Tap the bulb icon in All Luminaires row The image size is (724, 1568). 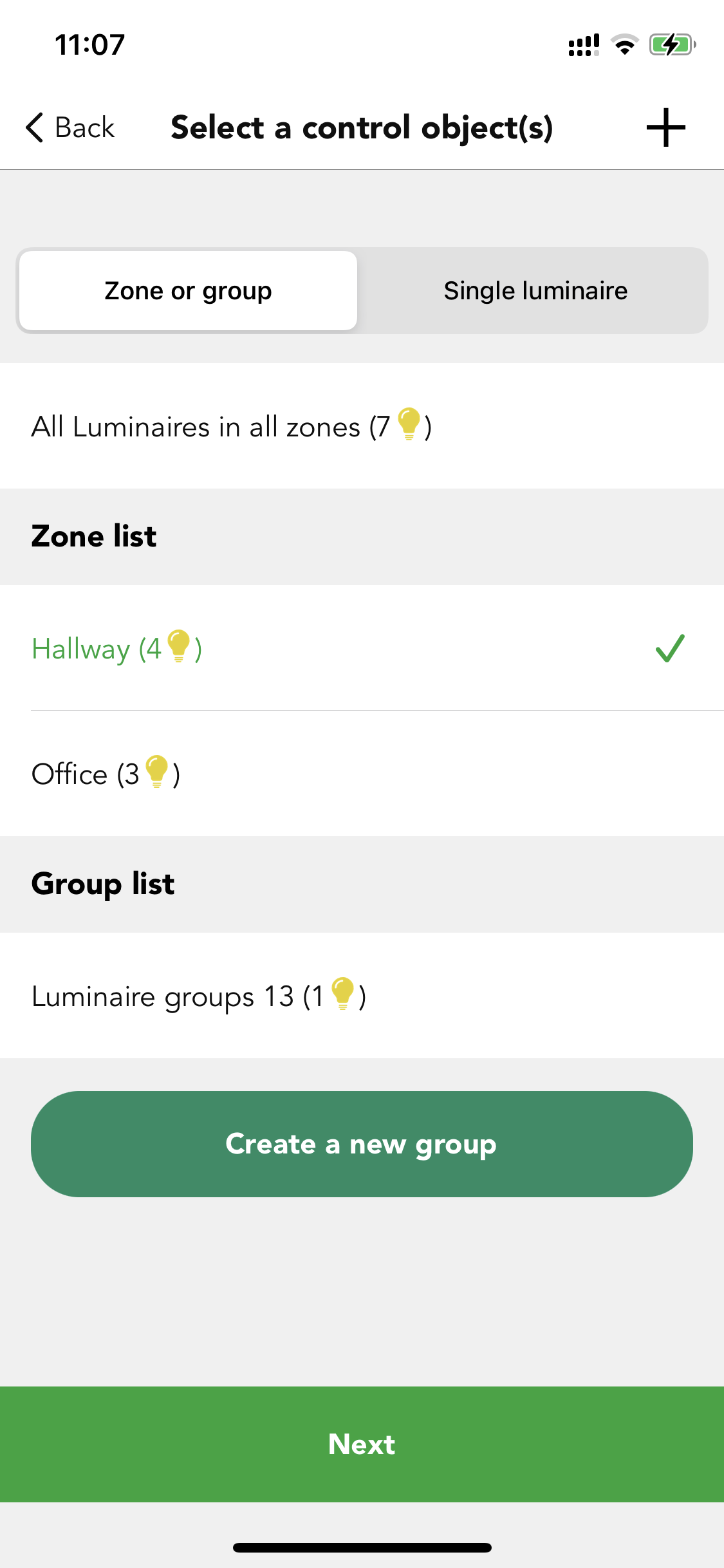[409, 424]
